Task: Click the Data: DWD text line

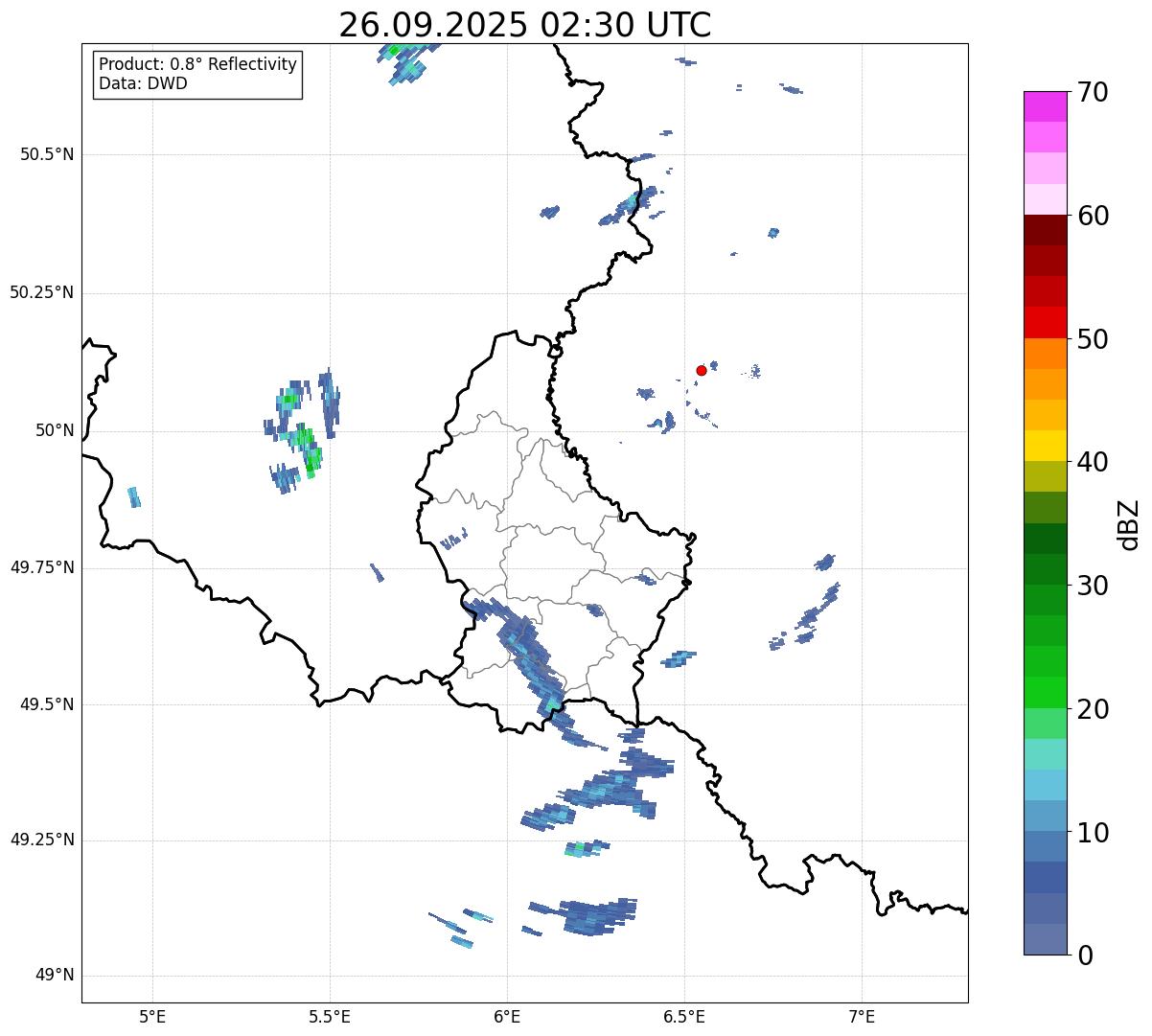Action: (143, 83)
